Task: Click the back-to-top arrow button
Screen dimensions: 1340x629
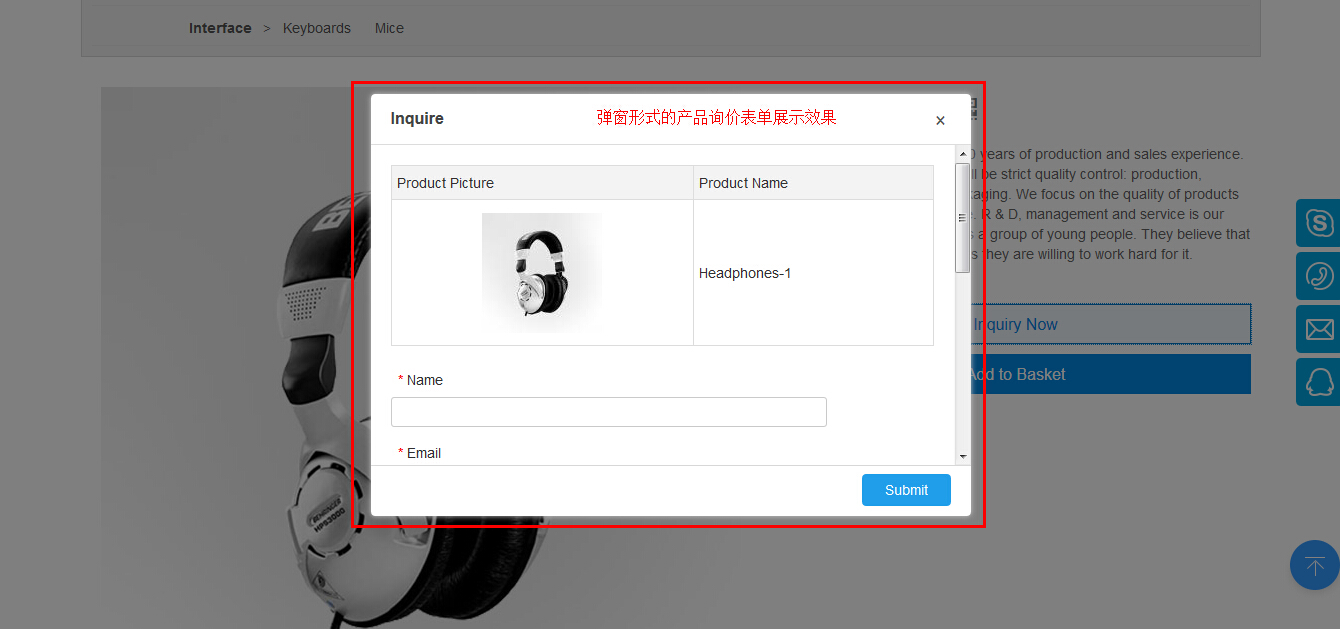Action: click(x=1315, y=565)
